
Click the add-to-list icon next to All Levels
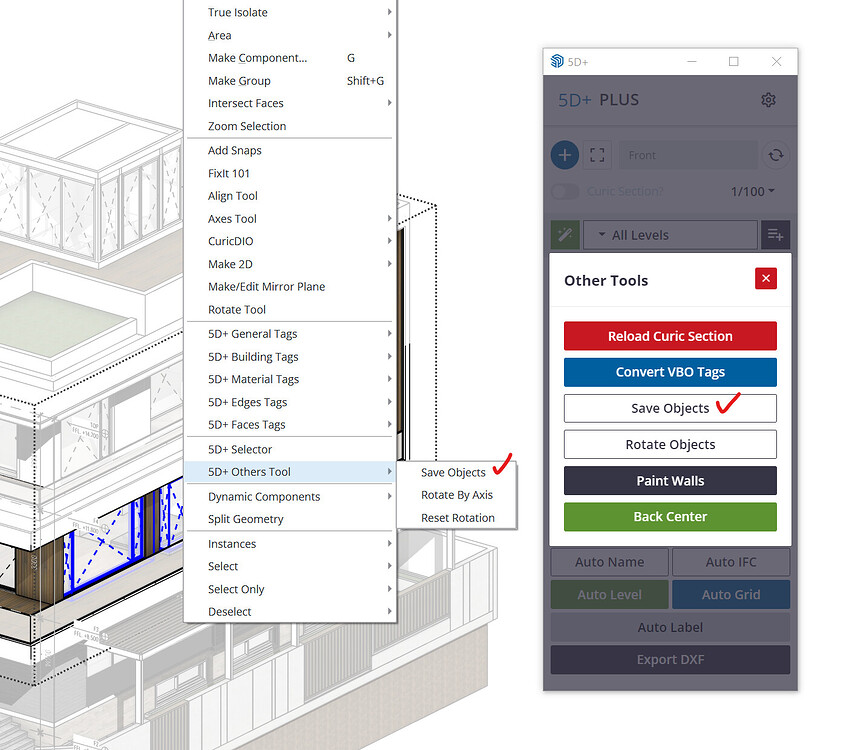click(775, 234)
